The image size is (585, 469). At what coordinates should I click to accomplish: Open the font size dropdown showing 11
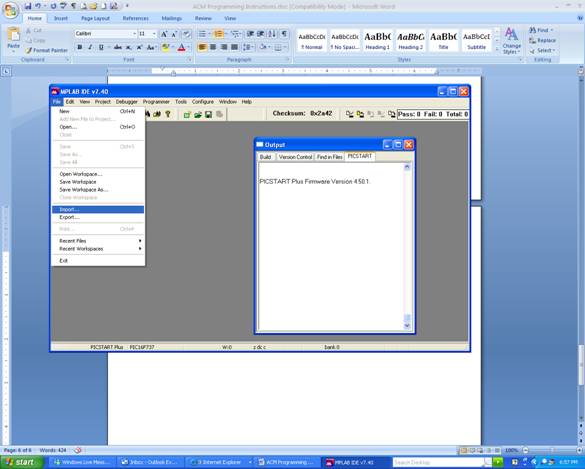(154, 34)
